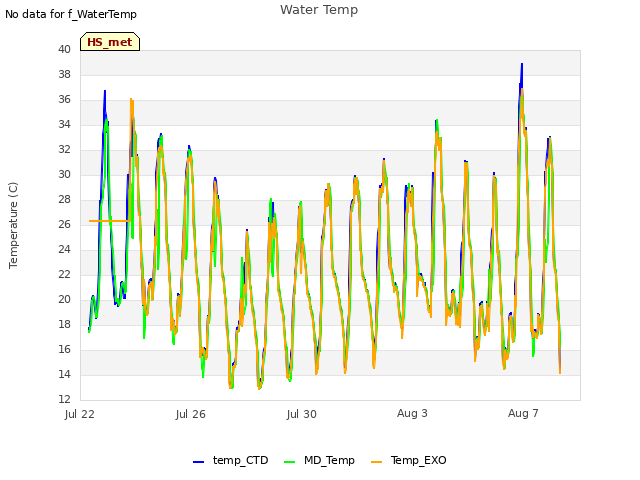Click the Aug 7 x-axis label
The image size is (640, 480).
tap(523, 413)
